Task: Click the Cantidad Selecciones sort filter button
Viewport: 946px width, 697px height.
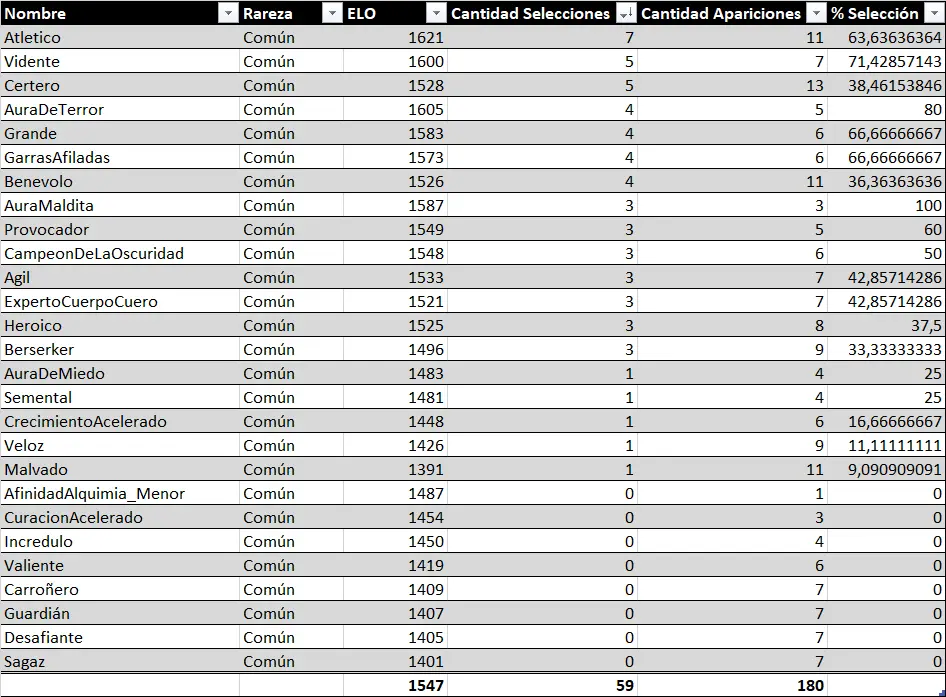Action: [625, 13]
